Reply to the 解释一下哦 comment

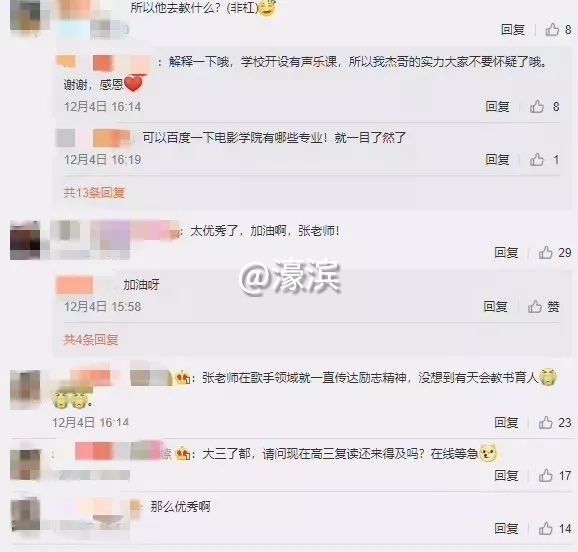click(497, 107)
